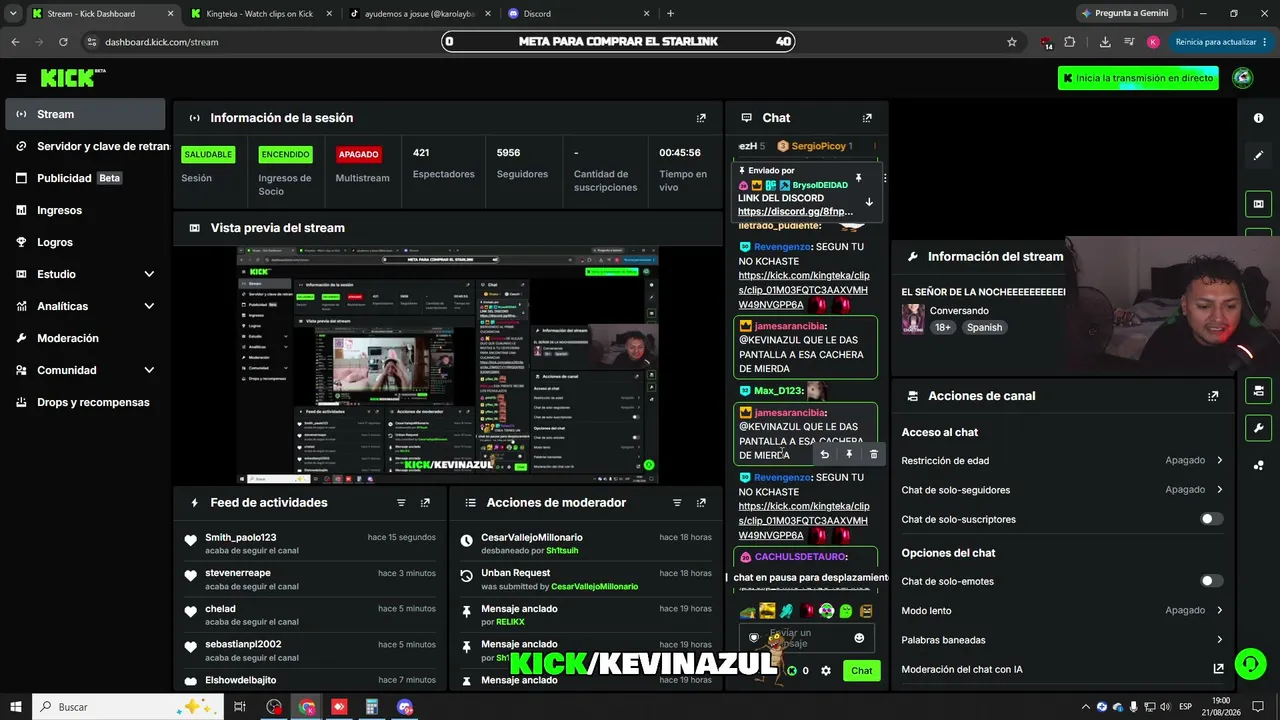Expand the Comunidad sidebar section
This screenshot has height=720, width=1280.
149,370
